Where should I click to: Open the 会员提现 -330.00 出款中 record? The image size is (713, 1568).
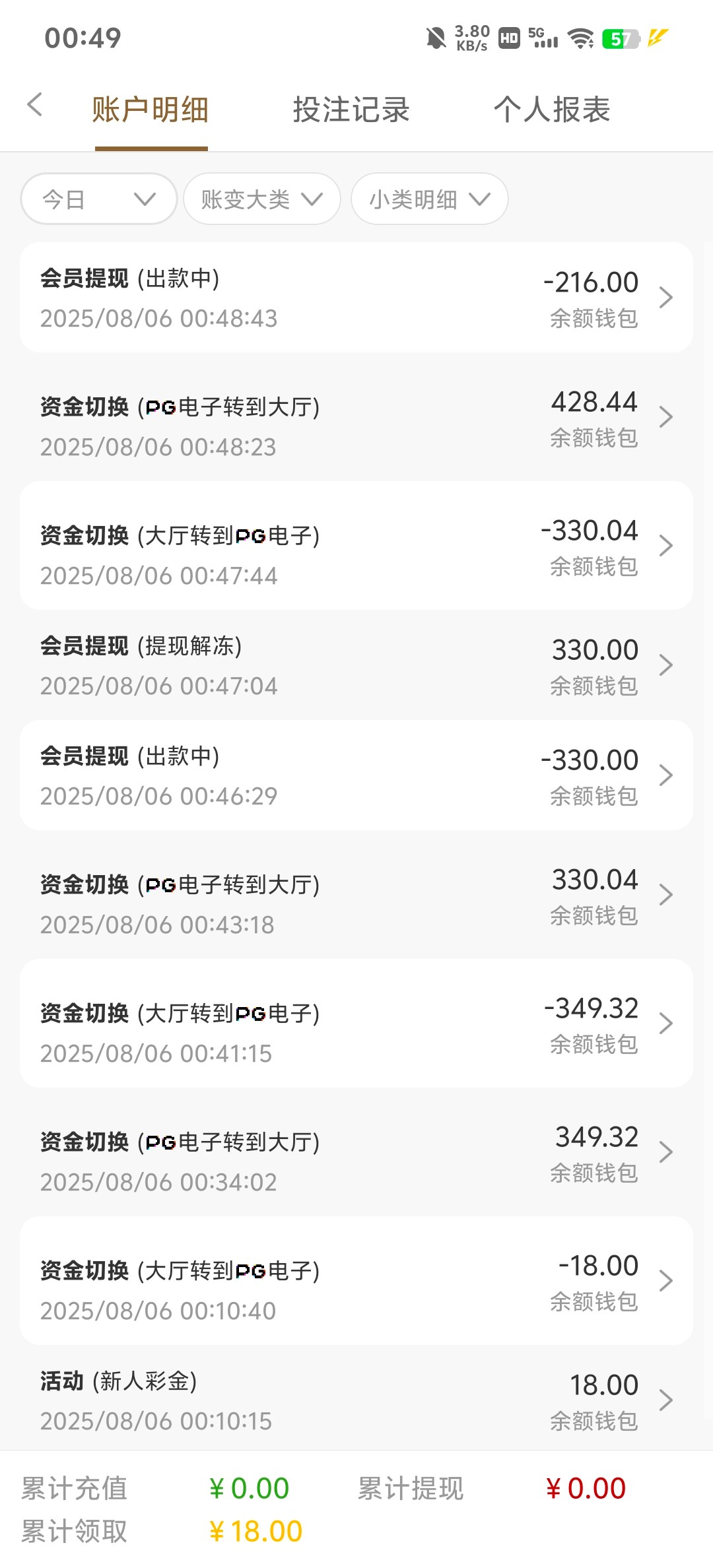[x=356, y=775]
